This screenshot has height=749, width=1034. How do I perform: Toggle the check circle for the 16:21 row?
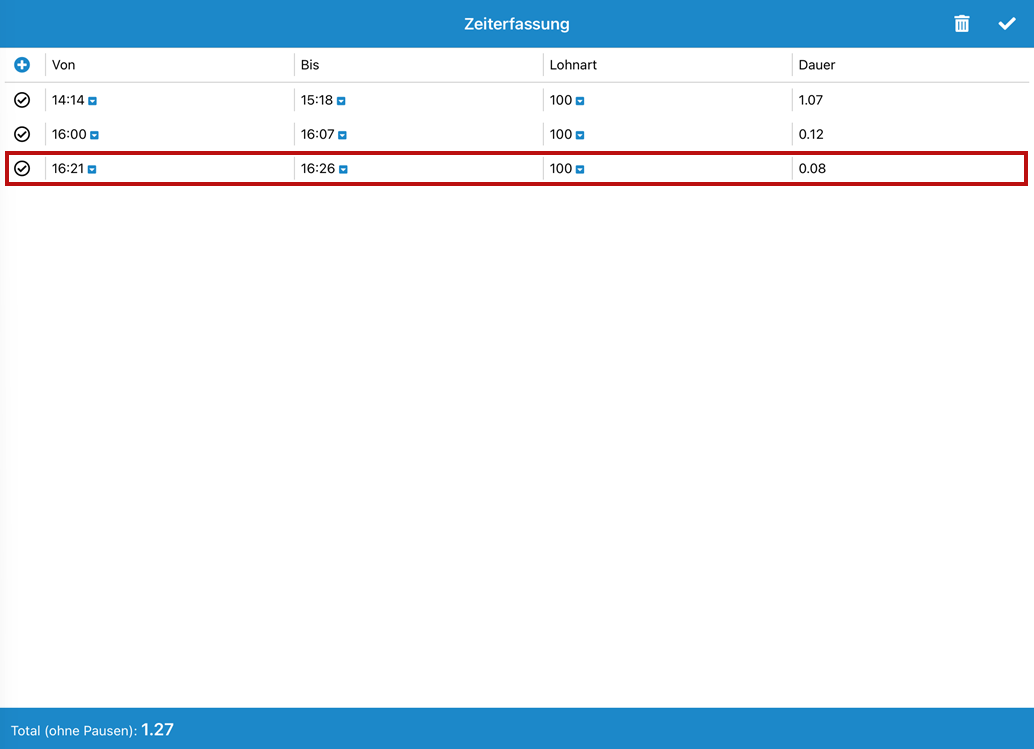[22, 169]
